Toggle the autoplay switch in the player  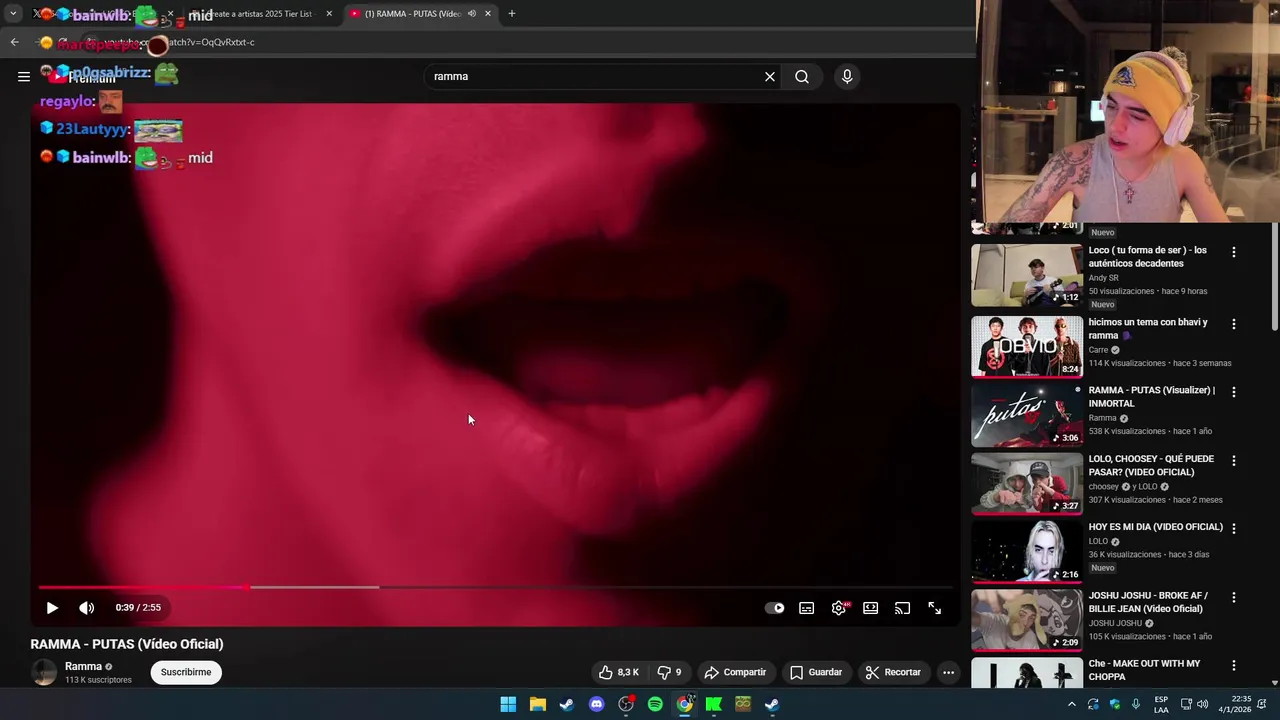coord(775,608)
